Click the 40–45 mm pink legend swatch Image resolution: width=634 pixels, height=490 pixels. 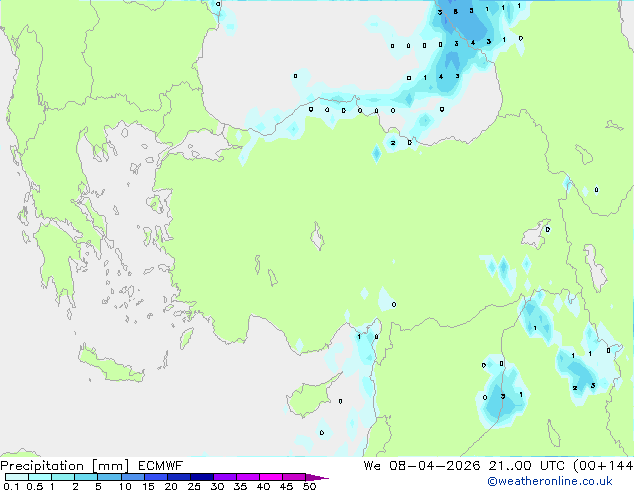(271, 477)
